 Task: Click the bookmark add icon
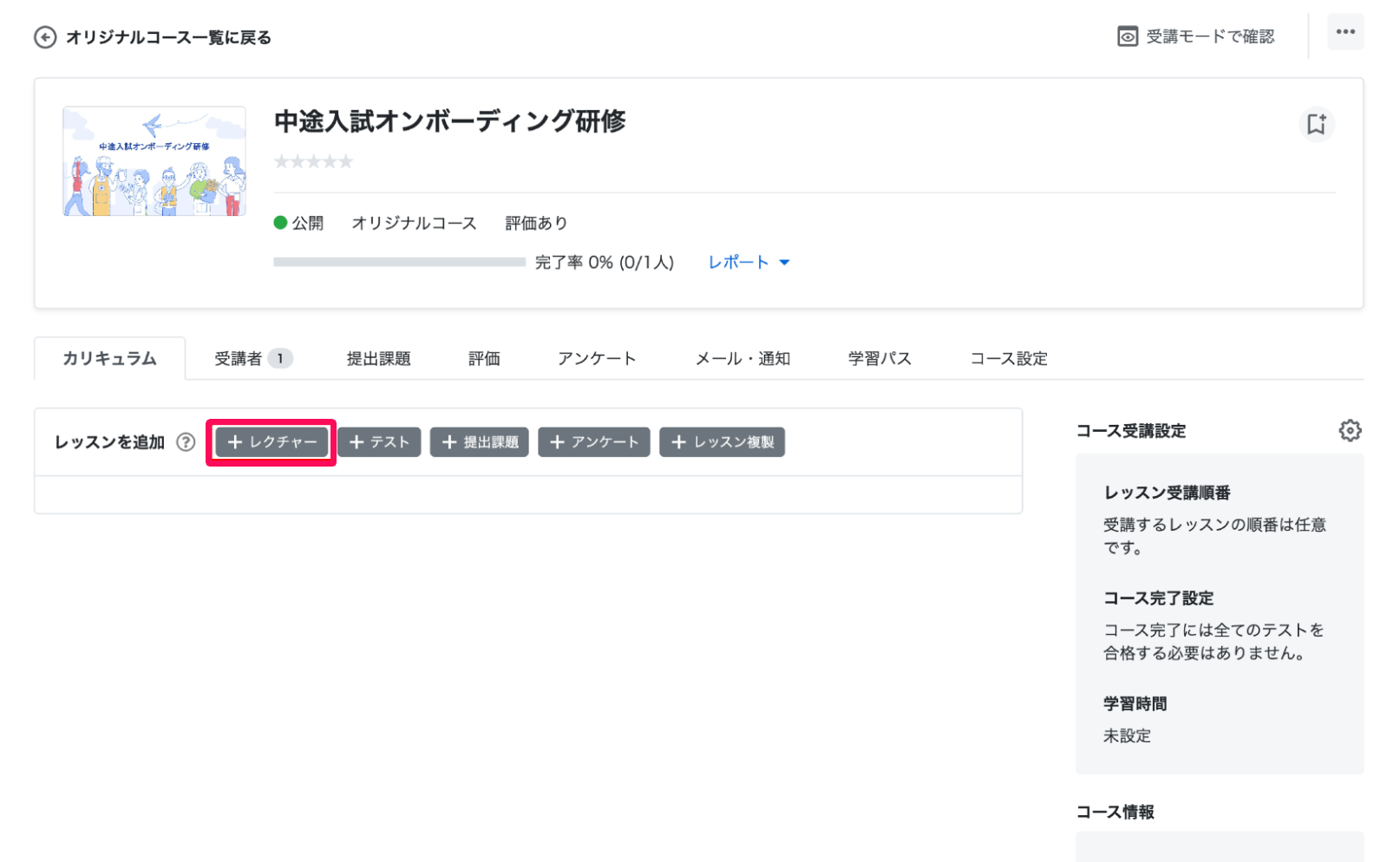coord(1316,124)
